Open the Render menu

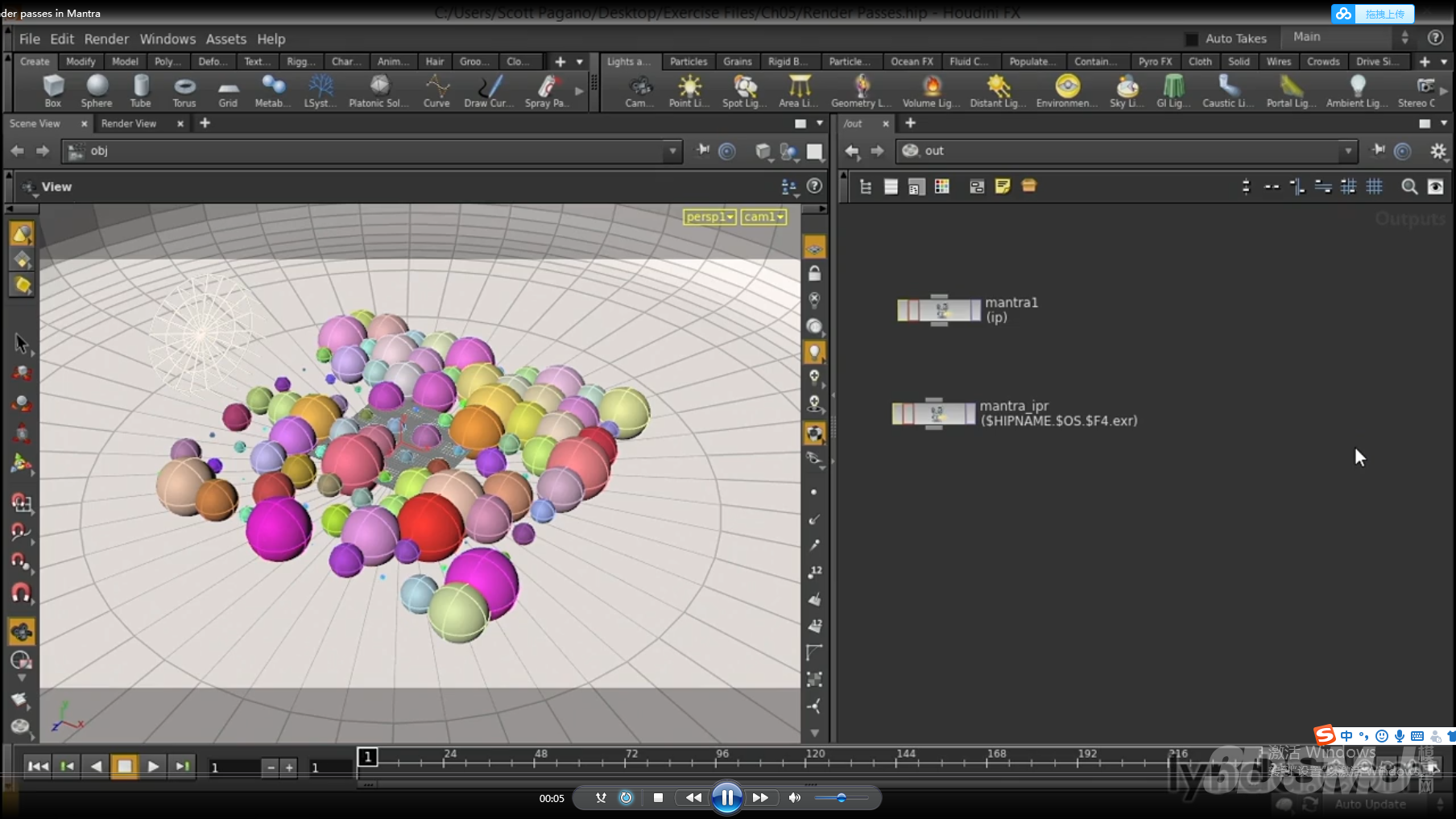coord(106,39)
